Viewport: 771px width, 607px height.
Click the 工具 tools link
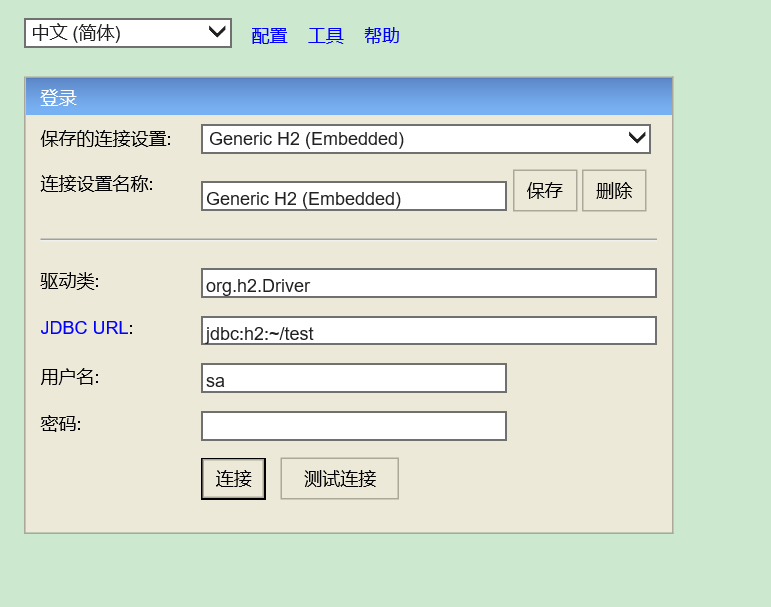point(326,36)
